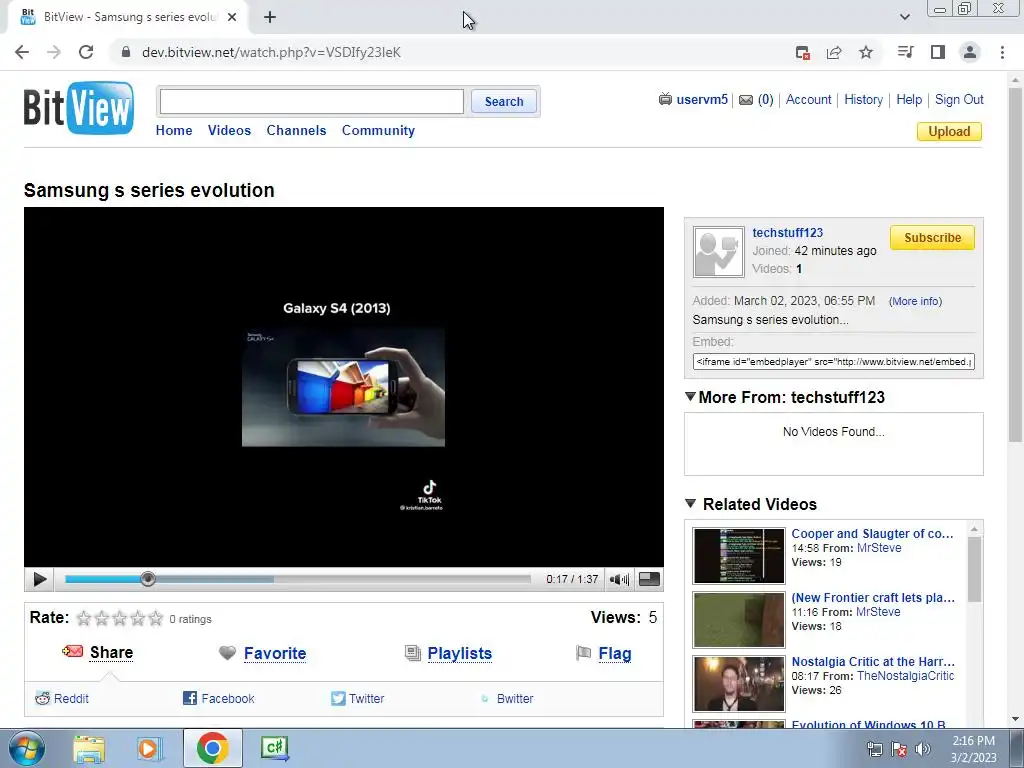The height and width of the screenshot is (768, 1024).
Task: Select the embed code field
Action: pos(833,361)
